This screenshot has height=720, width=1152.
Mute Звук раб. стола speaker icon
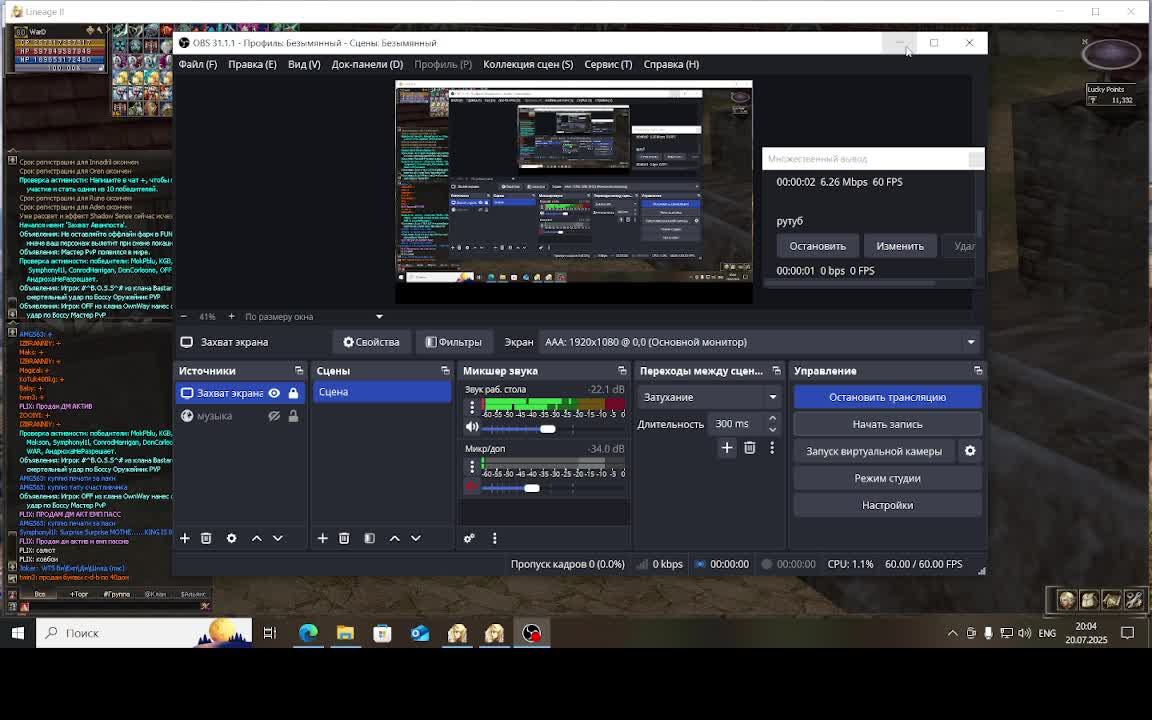472,427
